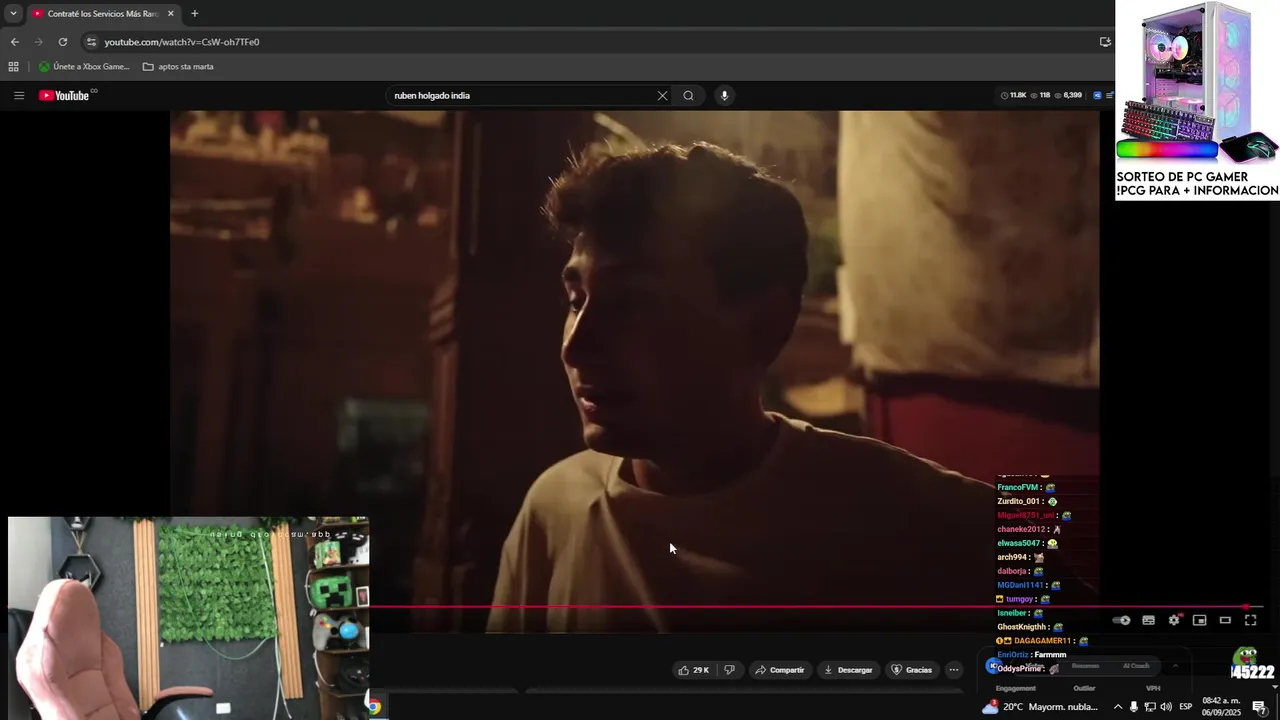Open the Windows notification center icon
The width and height of the screenshot is (1280, 720).
pos(1259,707)
